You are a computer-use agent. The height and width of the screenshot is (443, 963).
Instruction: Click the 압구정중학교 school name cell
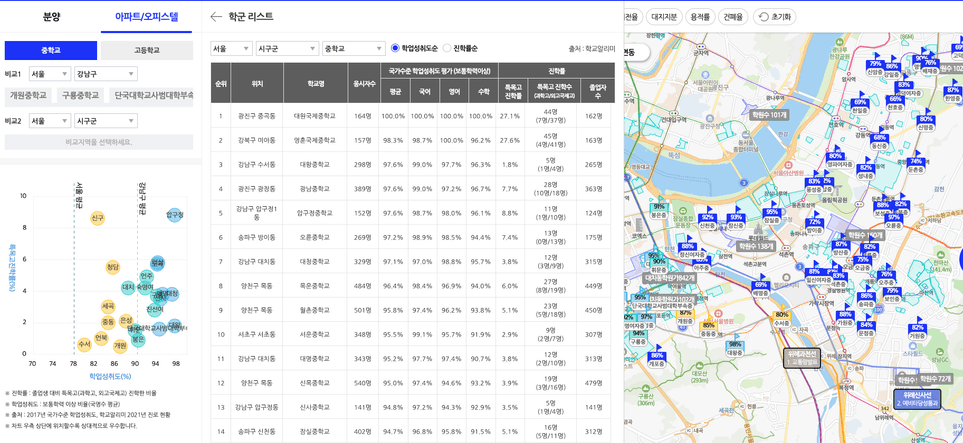pos(315,213)
